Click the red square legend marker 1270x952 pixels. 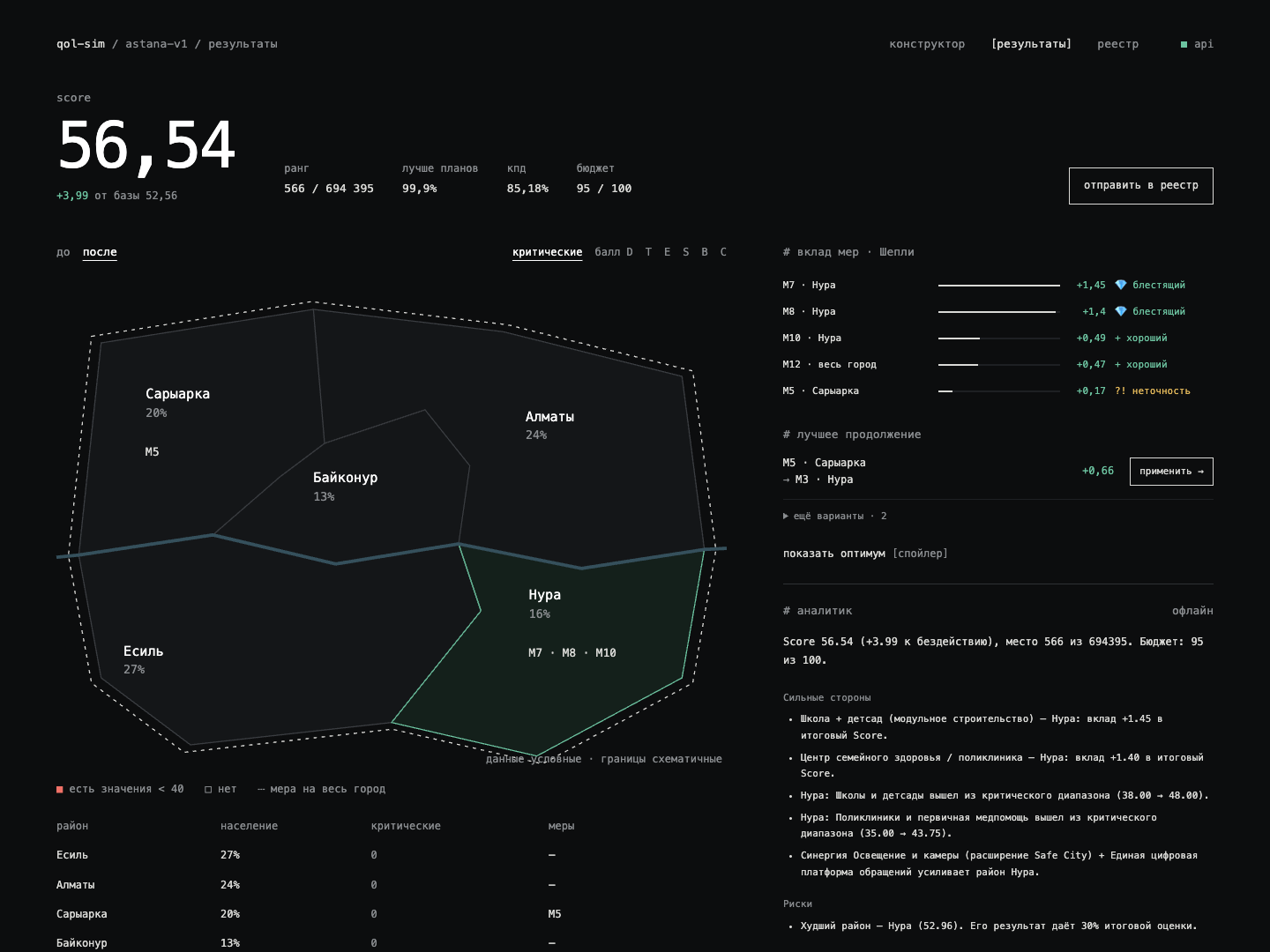click(x=60, y=789)
